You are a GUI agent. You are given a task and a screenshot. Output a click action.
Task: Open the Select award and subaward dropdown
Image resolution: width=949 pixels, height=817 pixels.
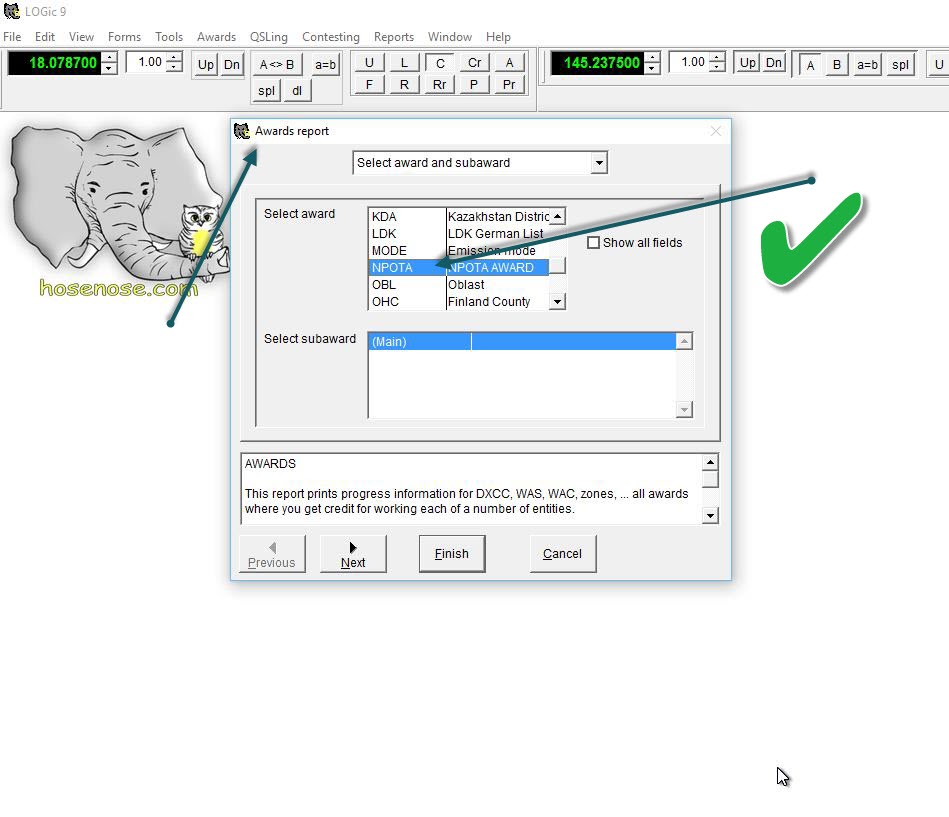click(x=599, y=163)
